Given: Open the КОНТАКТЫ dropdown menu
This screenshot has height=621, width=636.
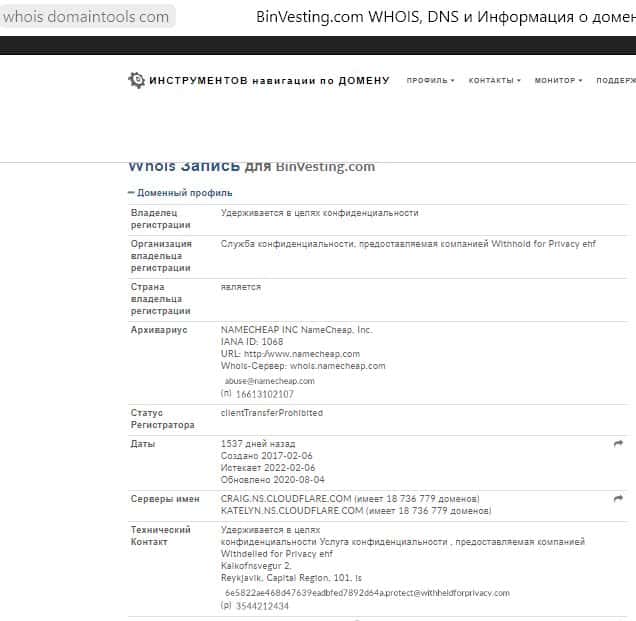Looking at the screenshot, I should click(x=494, y=80).
